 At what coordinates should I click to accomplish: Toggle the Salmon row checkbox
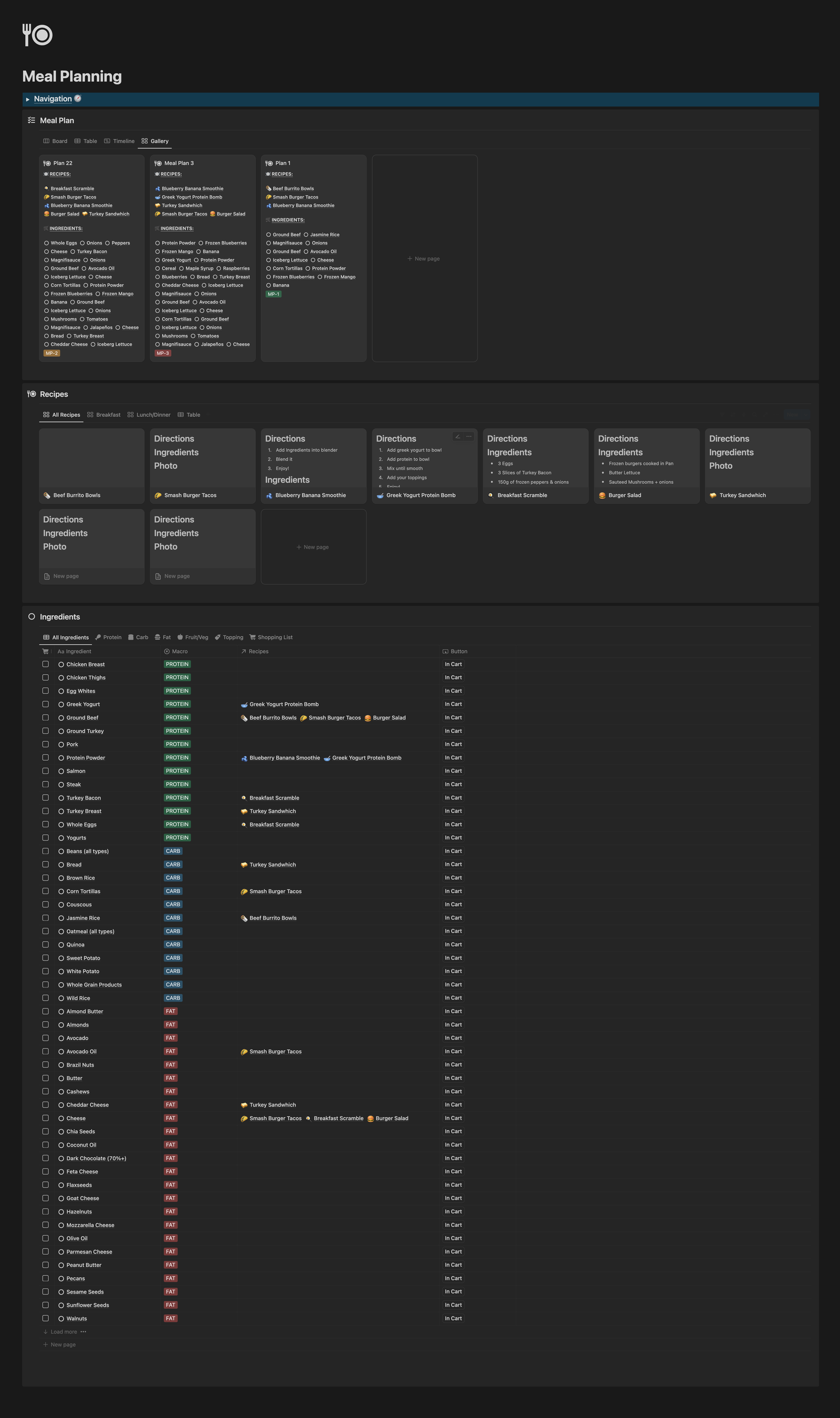[x=45, y=771]
